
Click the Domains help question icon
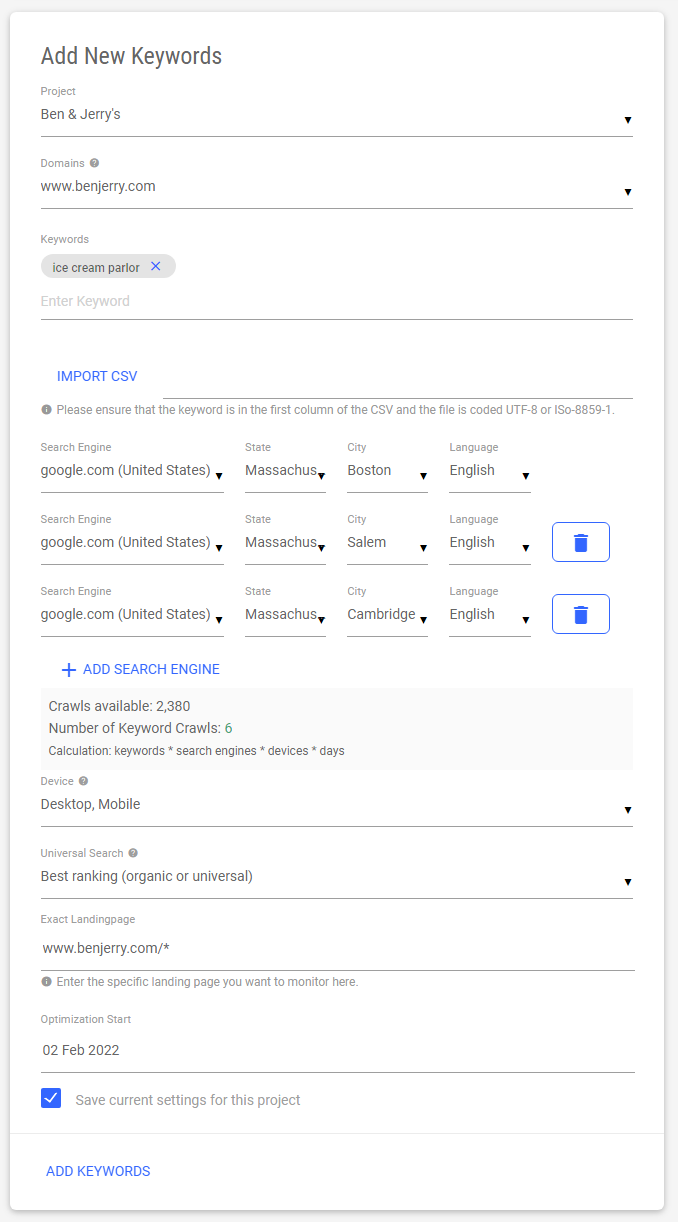point(94,163)
